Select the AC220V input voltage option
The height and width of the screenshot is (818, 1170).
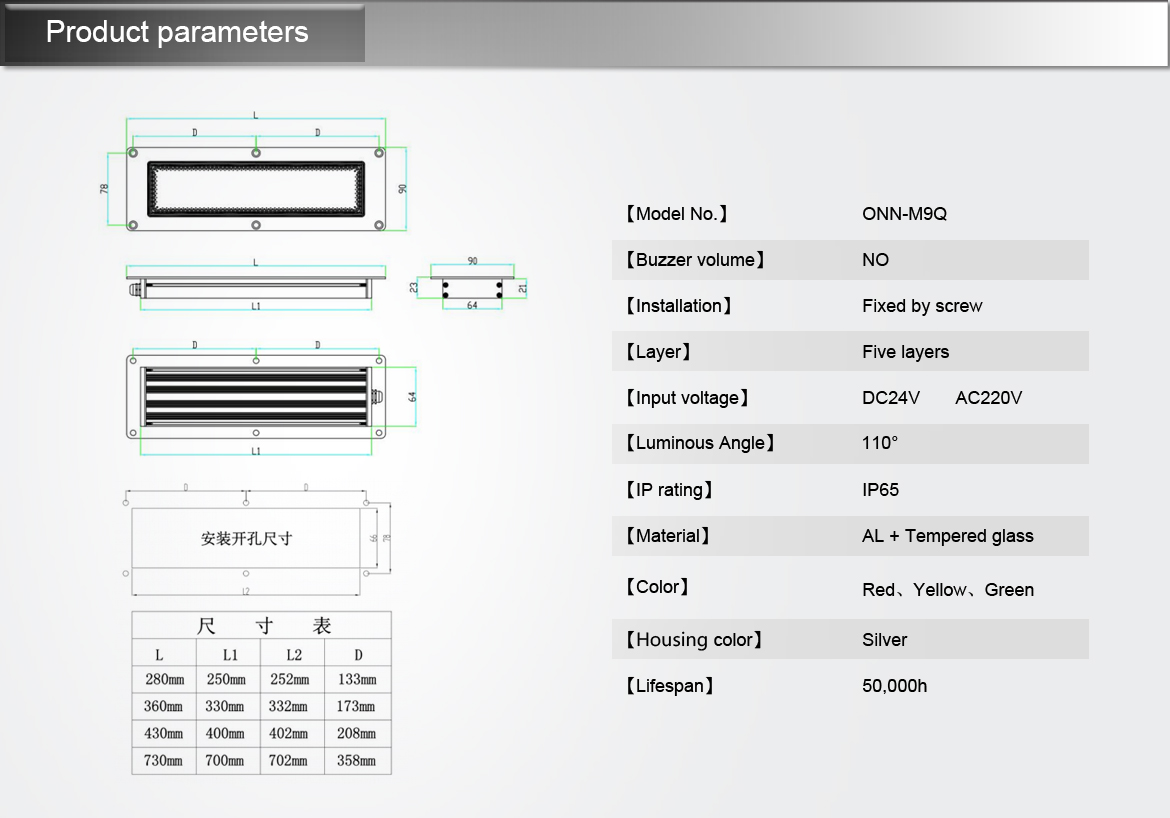988,398
